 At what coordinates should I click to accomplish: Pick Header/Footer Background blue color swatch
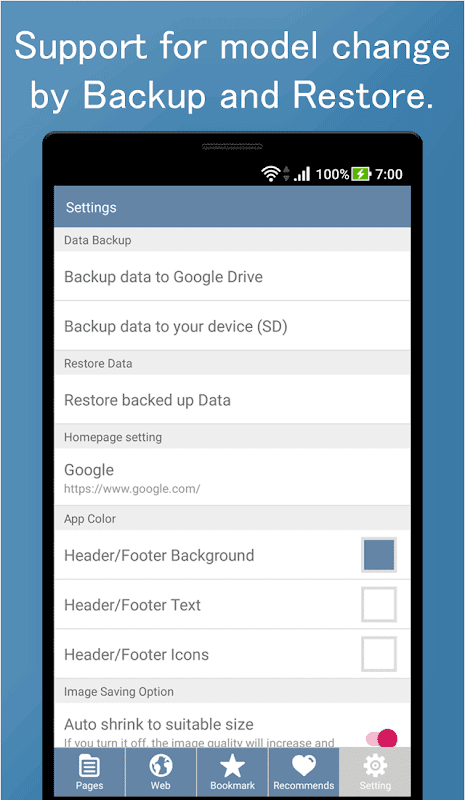pos(379,555)
